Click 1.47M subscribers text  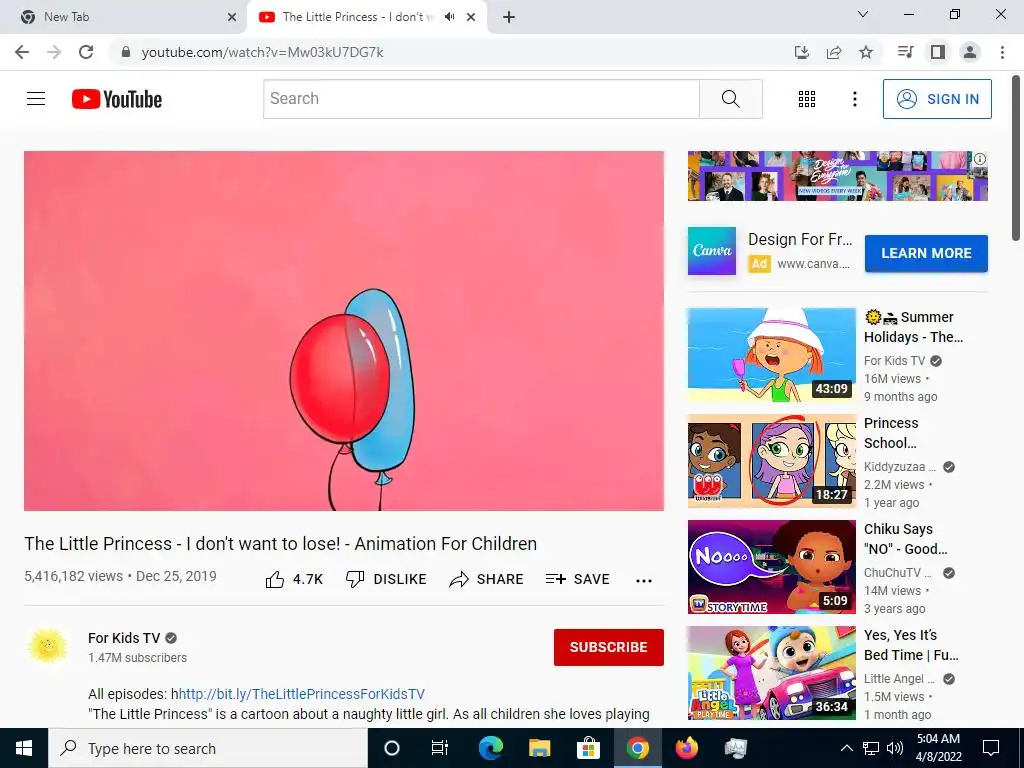(x=137, y=658)
